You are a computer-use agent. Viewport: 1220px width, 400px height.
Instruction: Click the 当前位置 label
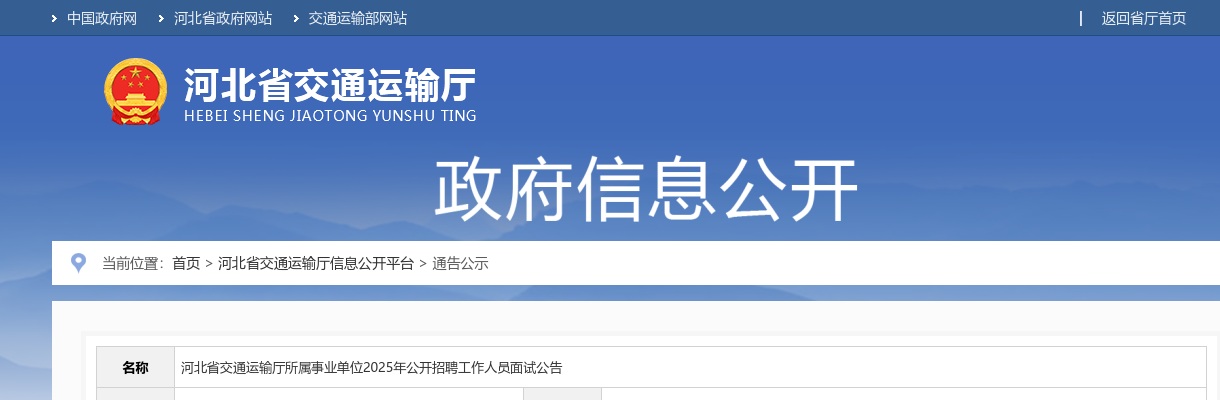[x=132, y=264]
